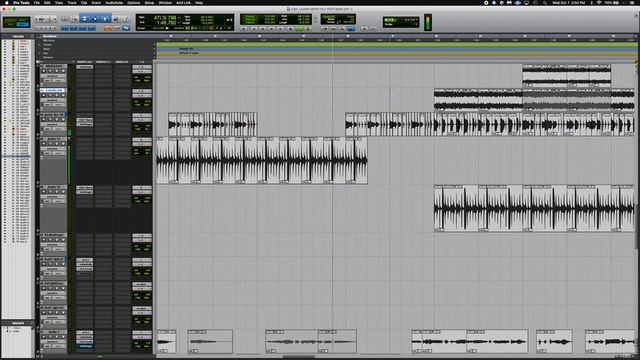The width and height of the screenshot is (640, 360).
Task: Start playback with the green Play button
Action: point(300,29)
